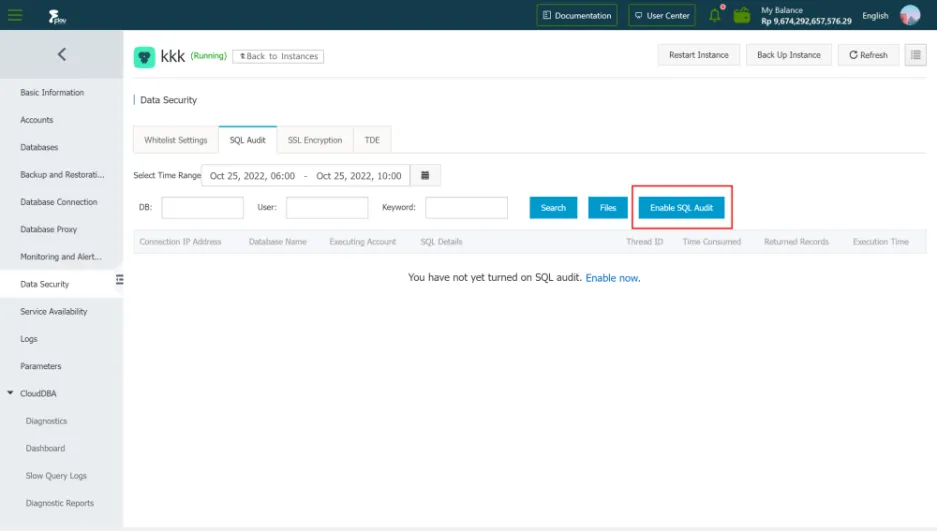
Task: Click Returned Records column header
Action: (796, 242)
